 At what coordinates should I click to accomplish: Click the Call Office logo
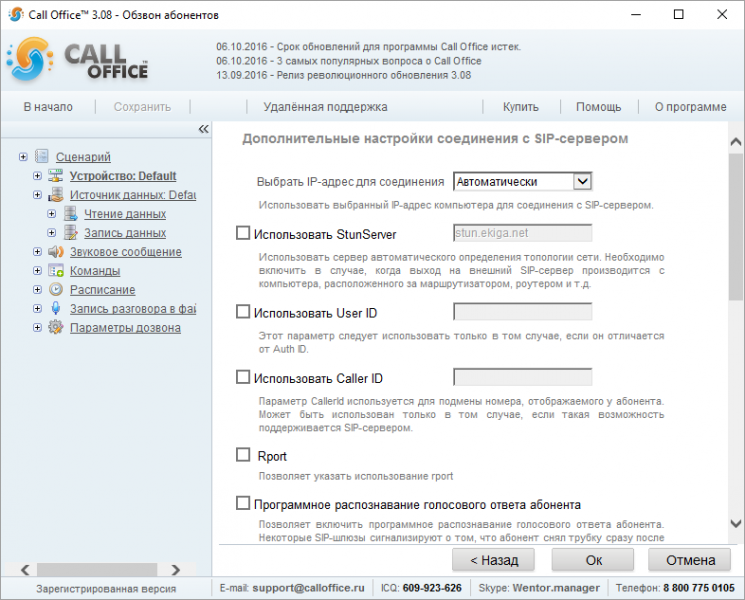(77, 60)
